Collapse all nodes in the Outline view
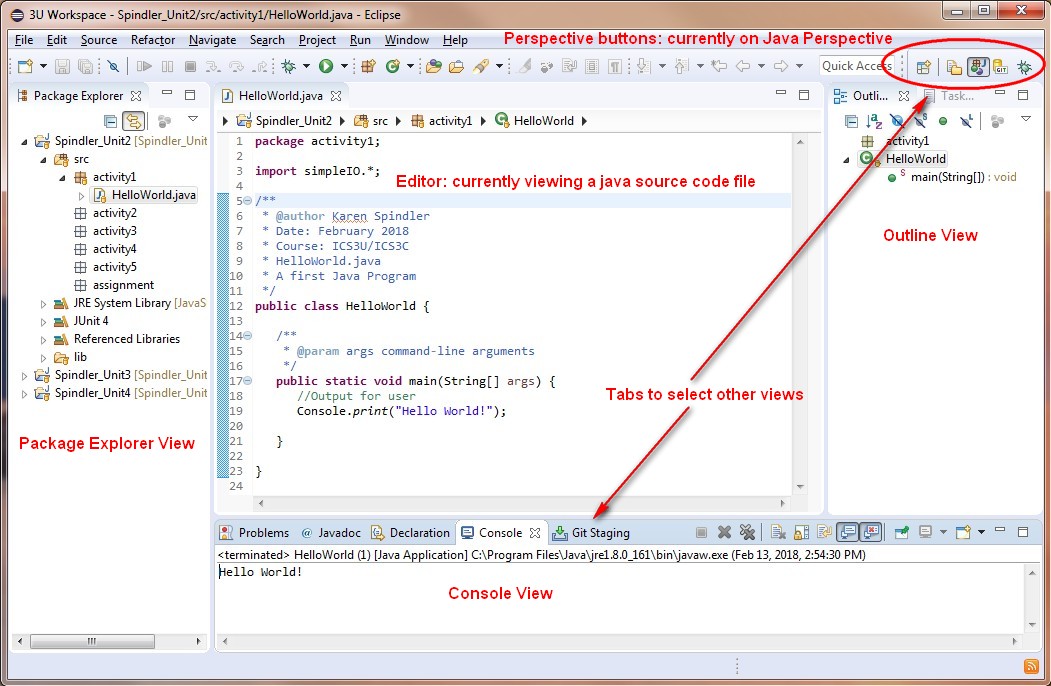The image size is (1051, 686). click(x=851, y=119)
